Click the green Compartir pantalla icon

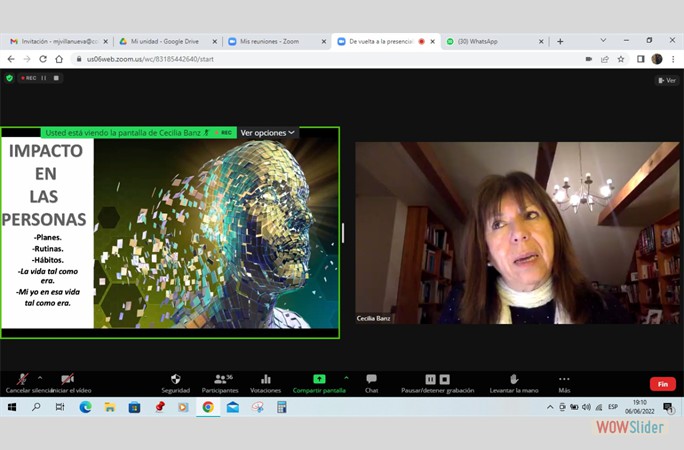pyautogui.click(x=319, y=379)
